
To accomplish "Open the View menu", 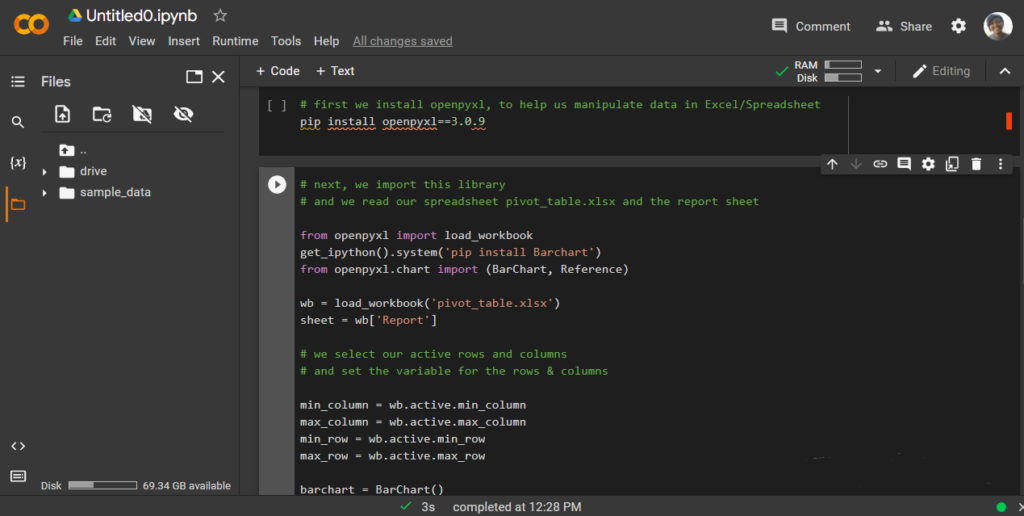I will [x=142, y=40].
